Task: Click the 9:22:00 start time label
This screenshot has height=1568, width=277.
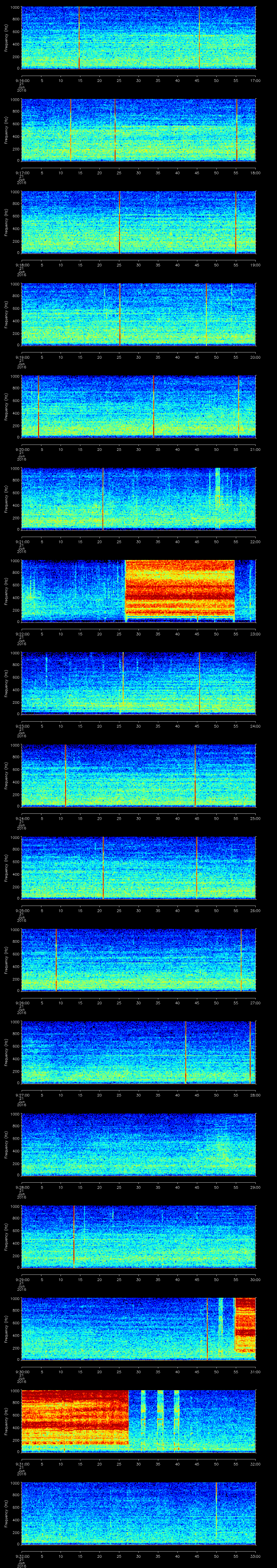Action: click(22, 634)
